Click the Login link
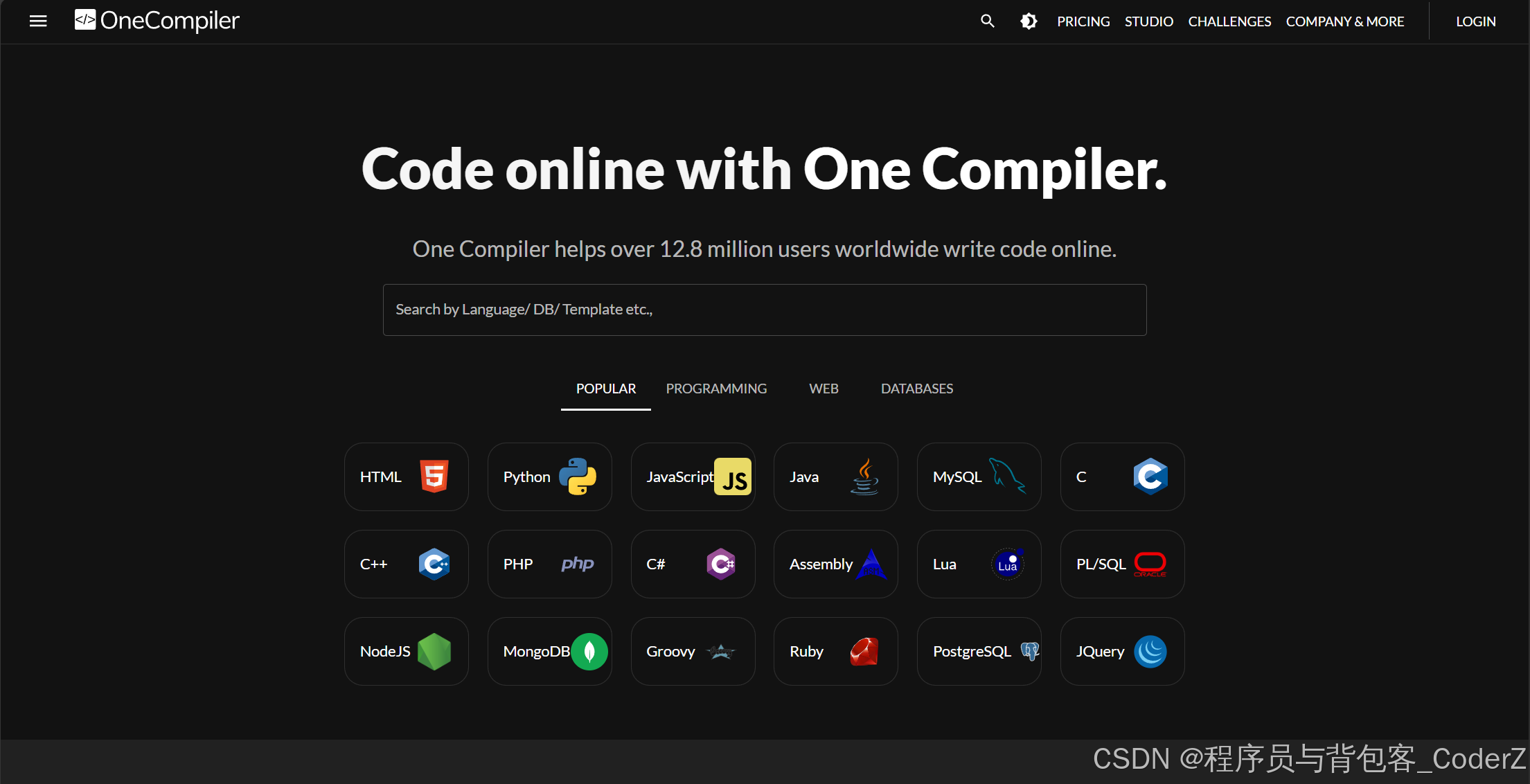The image size is (1530, 784). click(1475, 21)
